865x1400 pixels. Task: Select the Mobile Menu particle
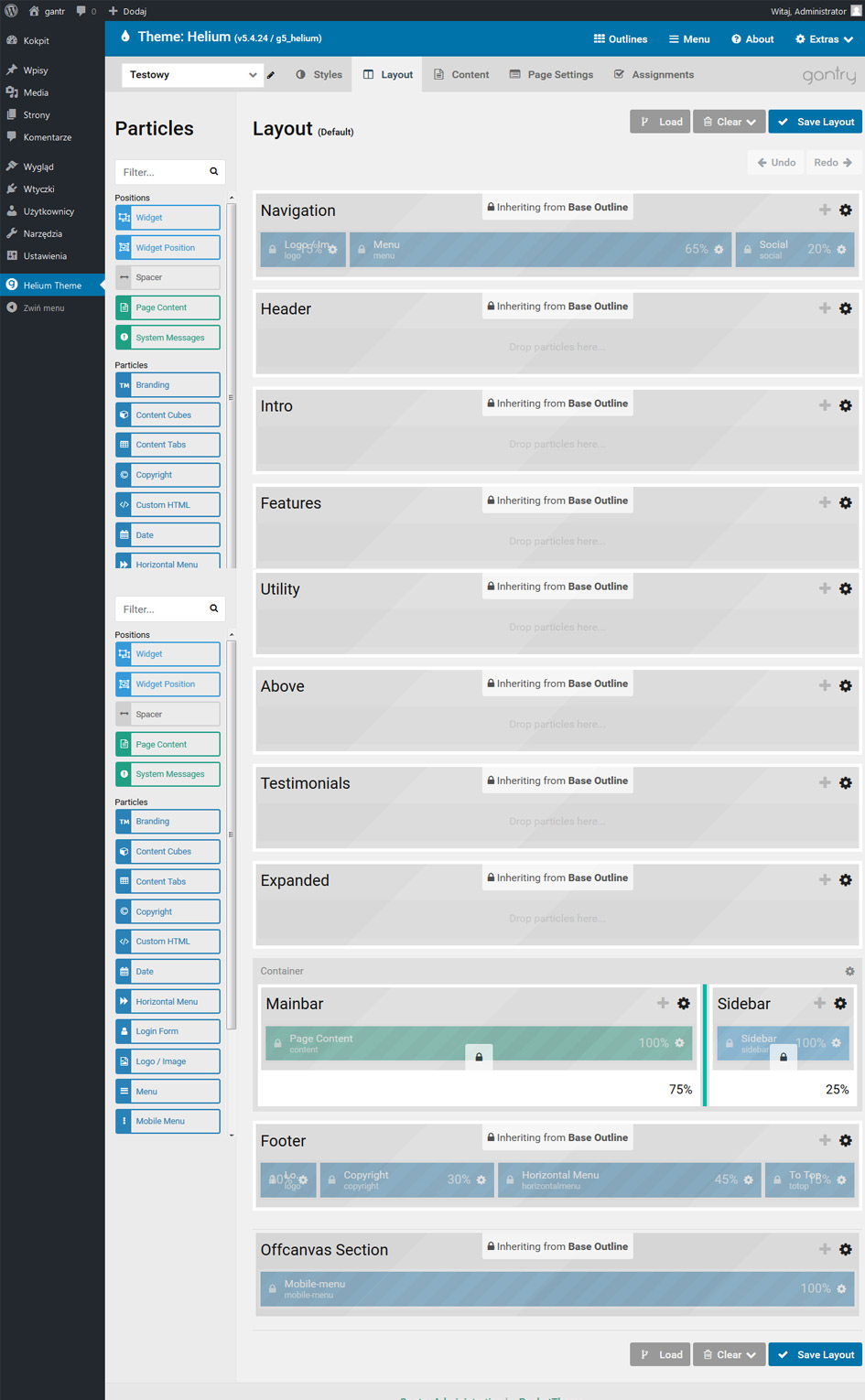168,1121
